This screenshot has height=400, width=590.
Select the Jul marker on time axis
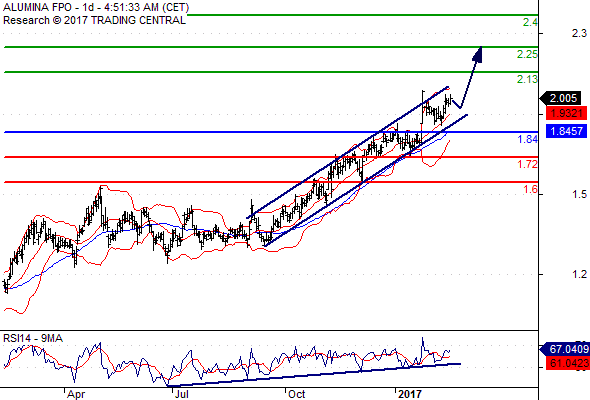pyautogui.click(x=182, y=394)
